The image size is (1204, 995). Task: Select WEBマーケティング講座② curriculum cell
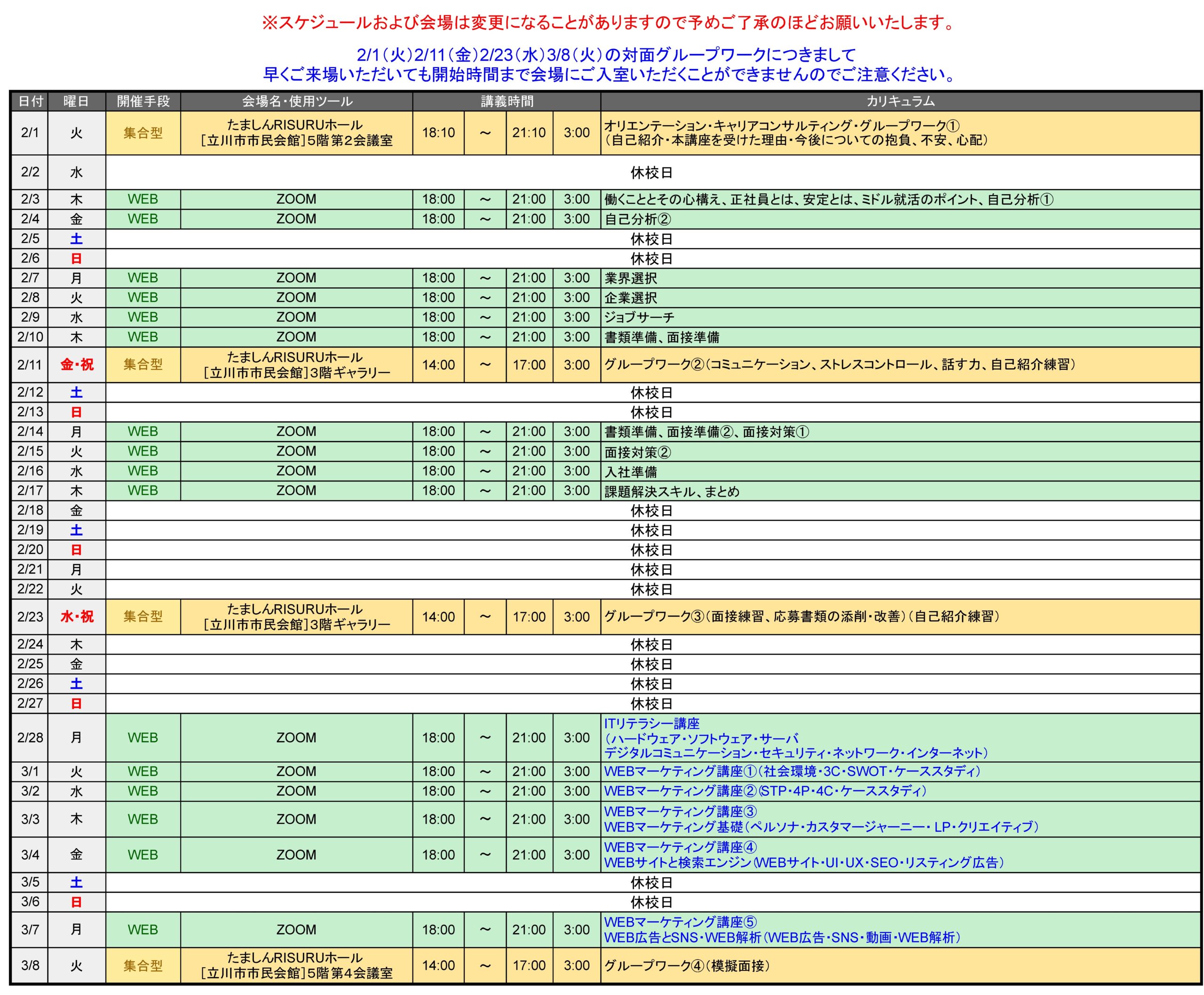tap(901, 791)
